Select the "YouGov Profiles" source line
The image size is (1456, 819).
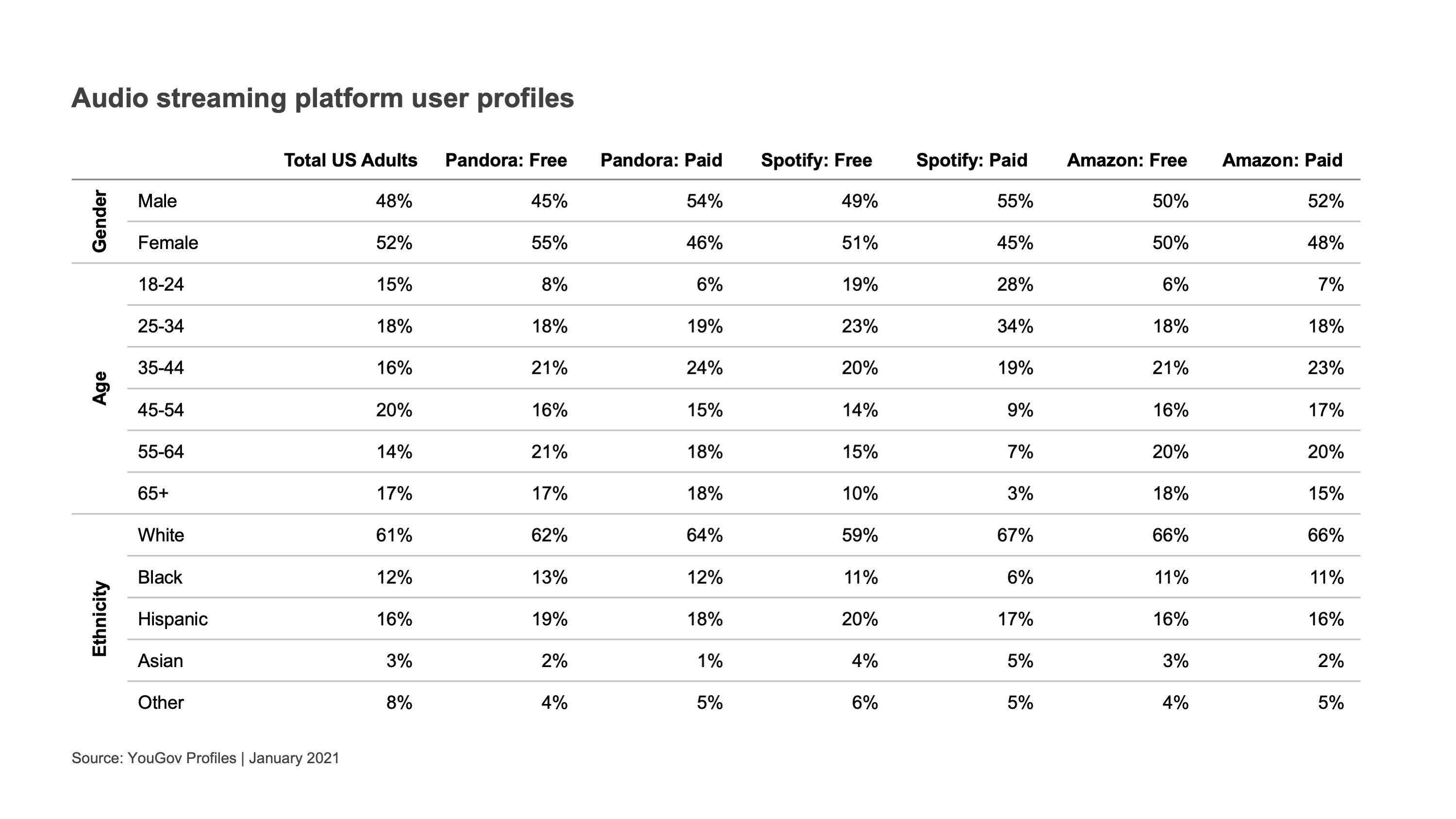click(x=205, y=758)
